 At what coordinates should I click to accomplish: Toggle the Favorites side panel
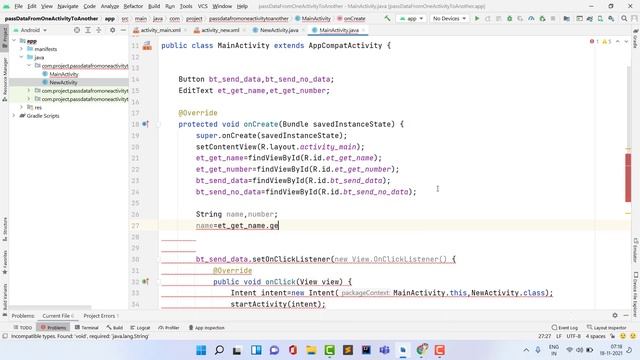click(4, 263)
